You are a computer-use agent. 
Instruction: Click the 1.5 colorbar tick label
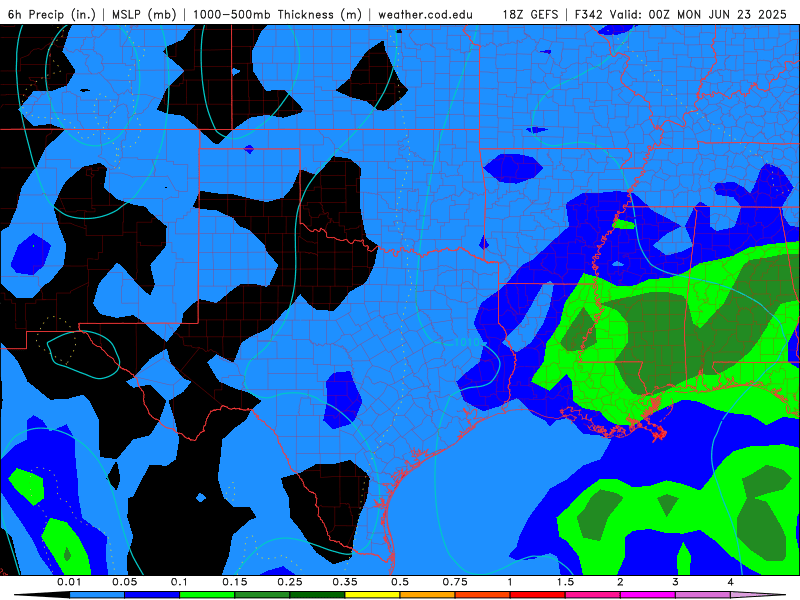click(565, 582)
